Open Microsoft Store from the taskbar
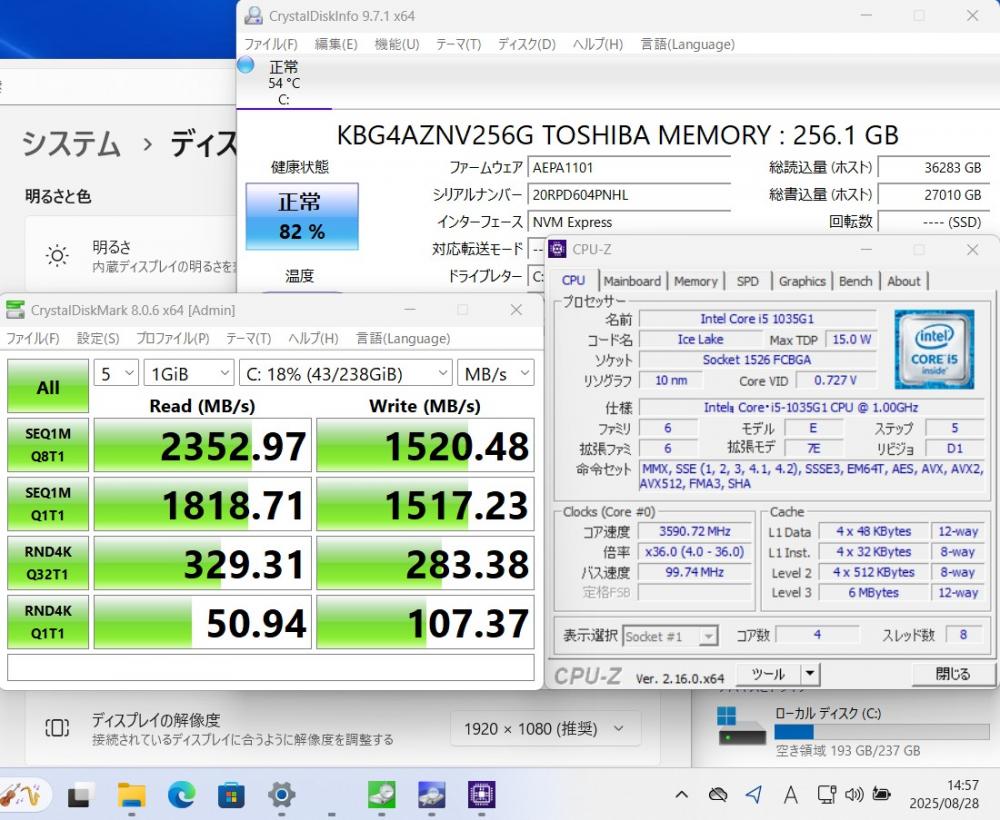Viewport: 1000px width, 820px height. 231,795
